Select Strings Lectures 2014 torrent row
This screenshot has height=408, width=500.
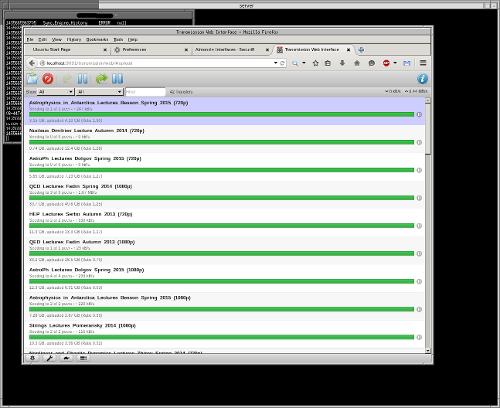[225, 334]
